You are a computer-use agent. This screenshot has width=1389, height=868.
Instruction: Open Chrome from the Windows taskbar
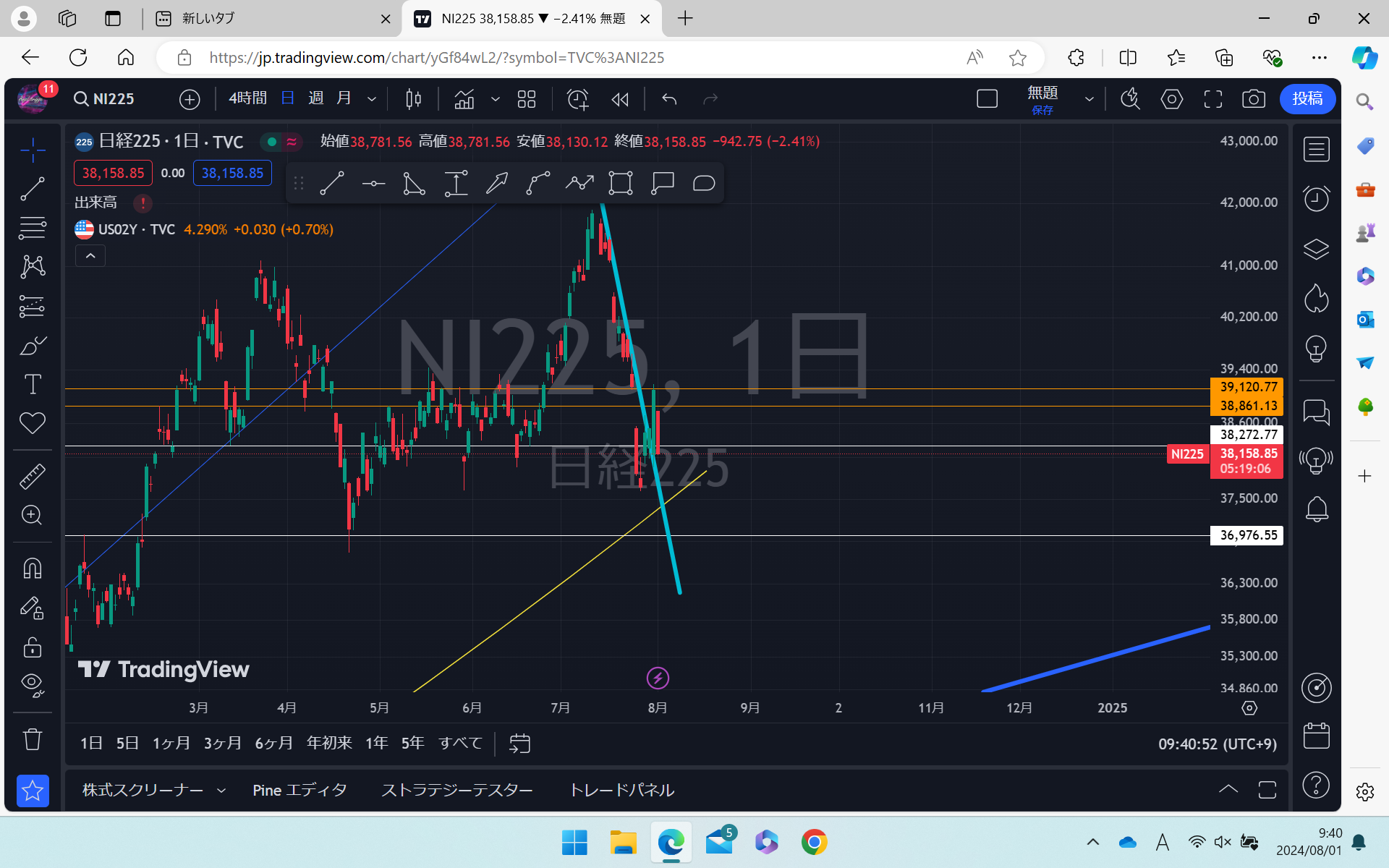pyautogui.click(x=813, y=842)
